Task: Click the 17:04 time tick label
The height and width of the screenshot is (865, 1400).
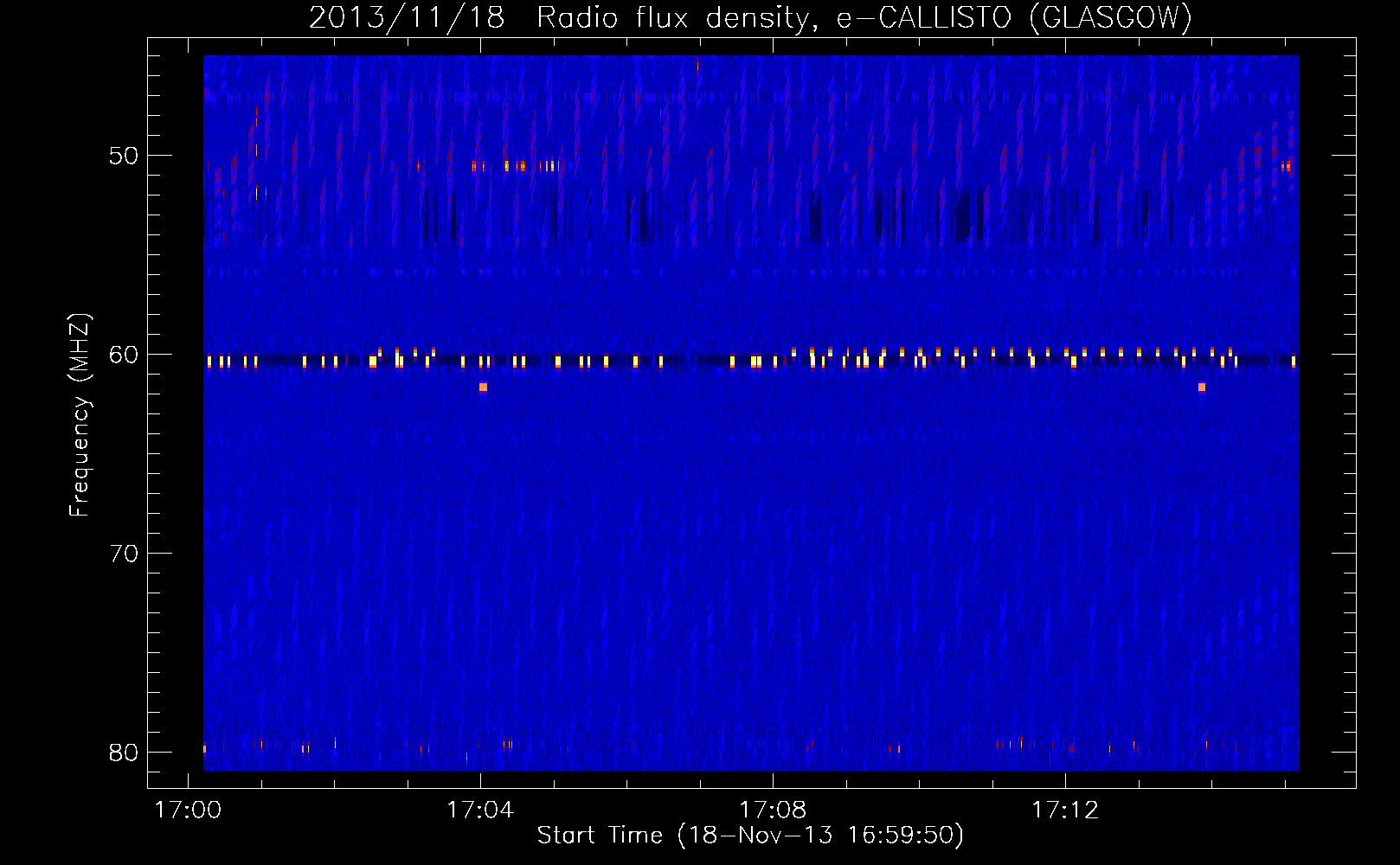Action: click(480, 810)
